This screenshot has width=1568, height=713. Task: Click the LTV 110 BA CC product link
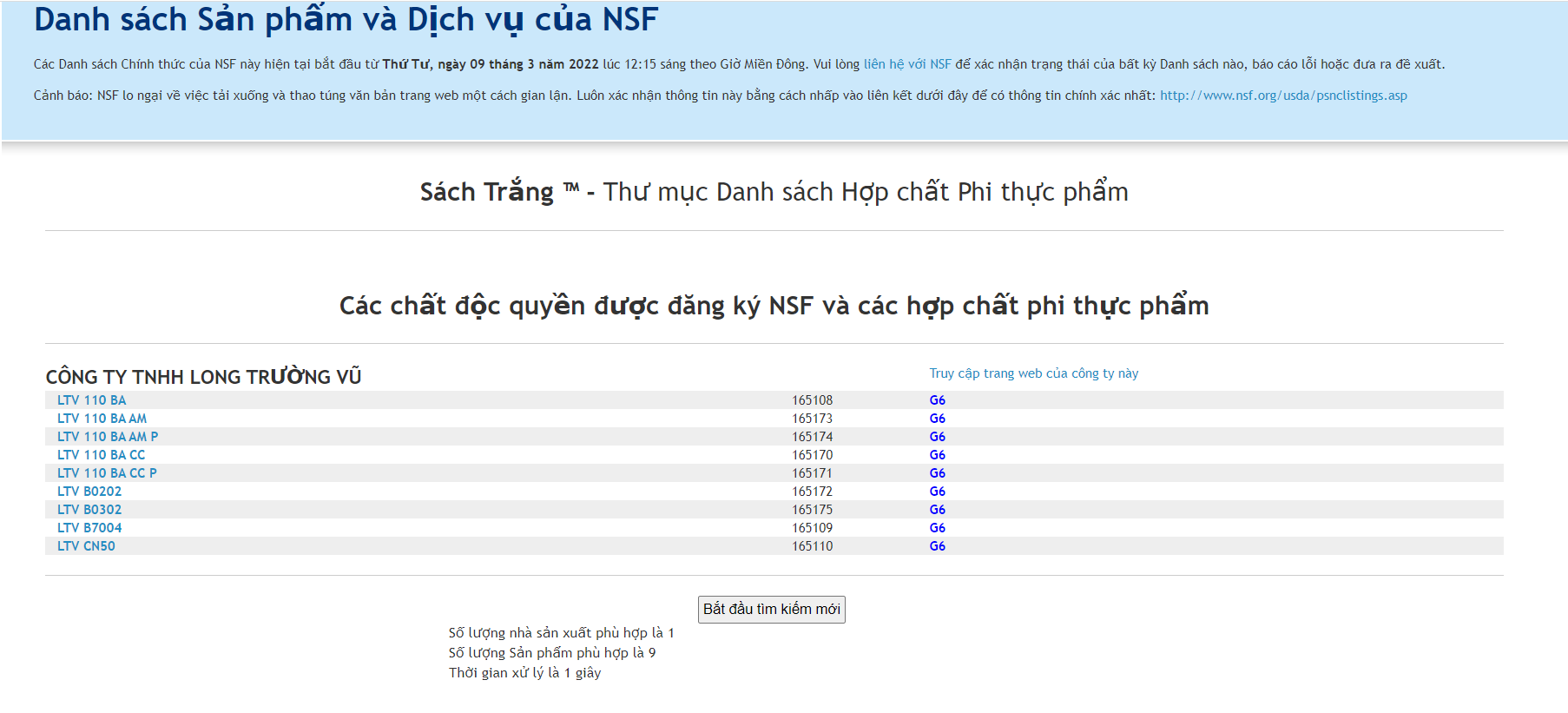coord(101,455)
